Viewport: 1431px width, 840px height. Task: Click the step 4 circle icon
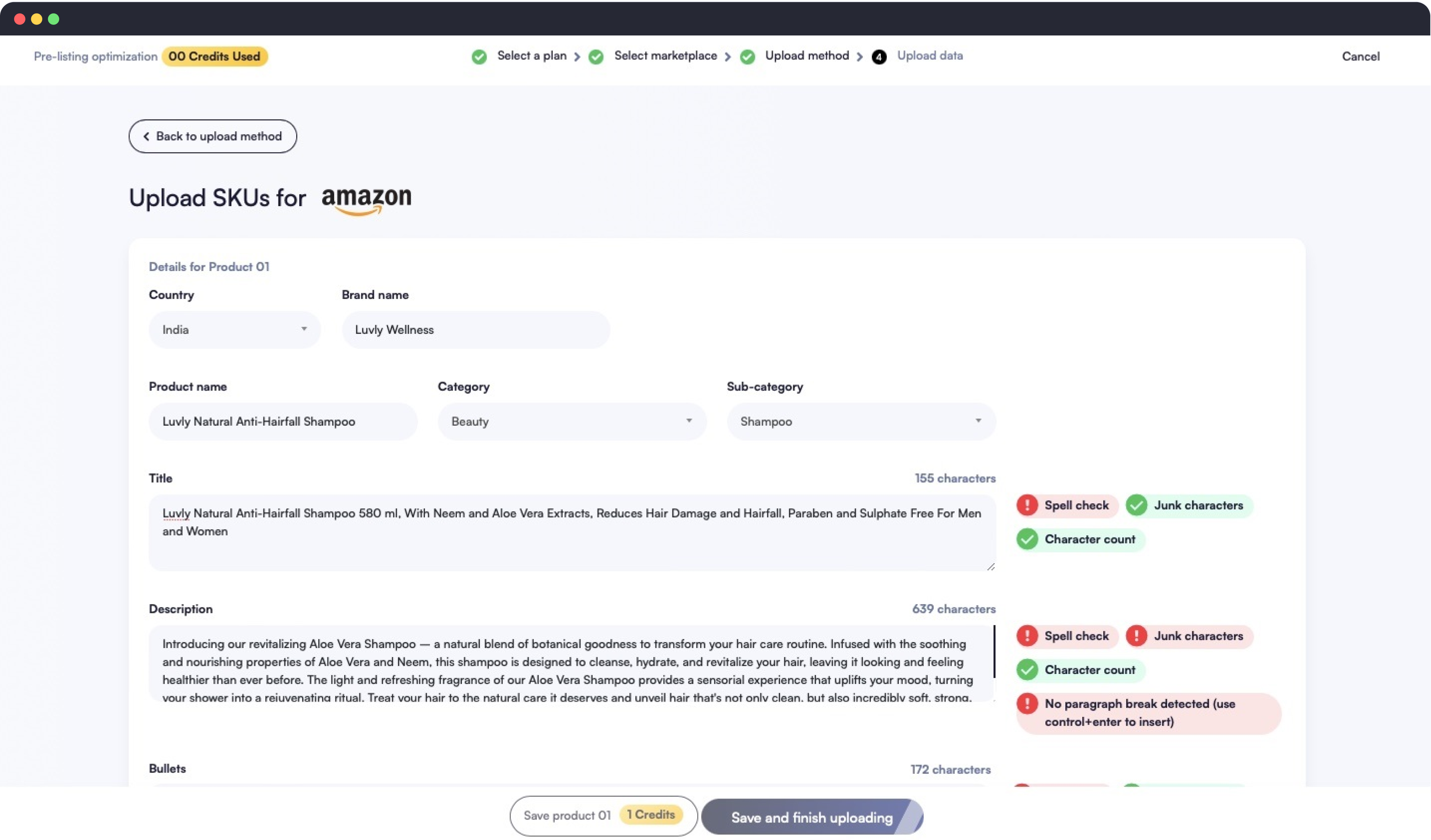point(878,57)
